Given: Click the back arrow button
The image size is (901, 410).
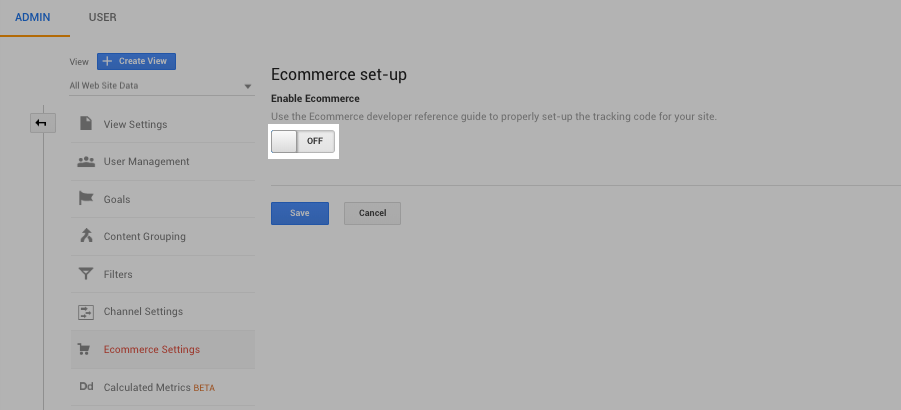Looking at the screenshot, I should tap(42, 122).
